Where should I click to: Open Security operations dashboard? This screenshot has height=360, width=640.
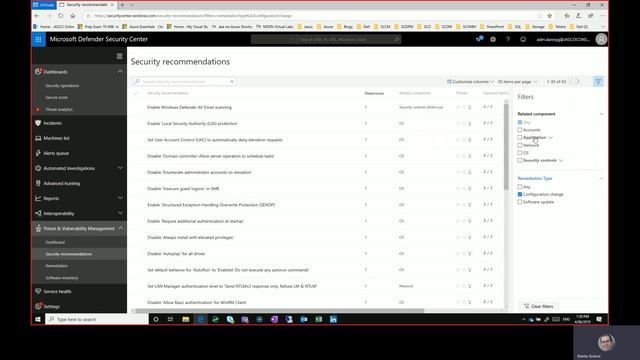(x=62, y=86)
